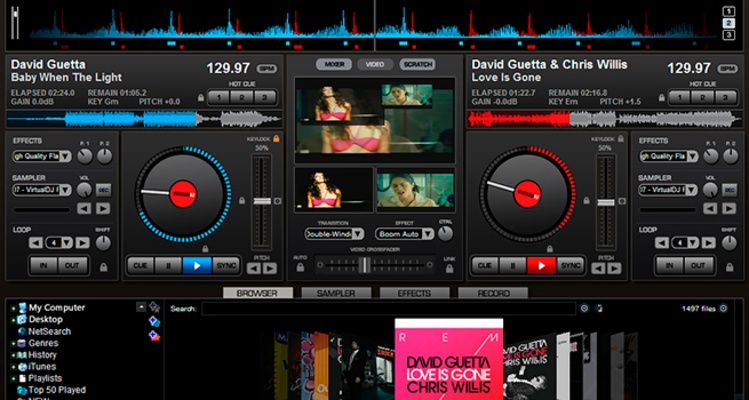Toggle left deck keylock padlock
The width and height of the screenshot is (749, 400).
coord(276,139)
